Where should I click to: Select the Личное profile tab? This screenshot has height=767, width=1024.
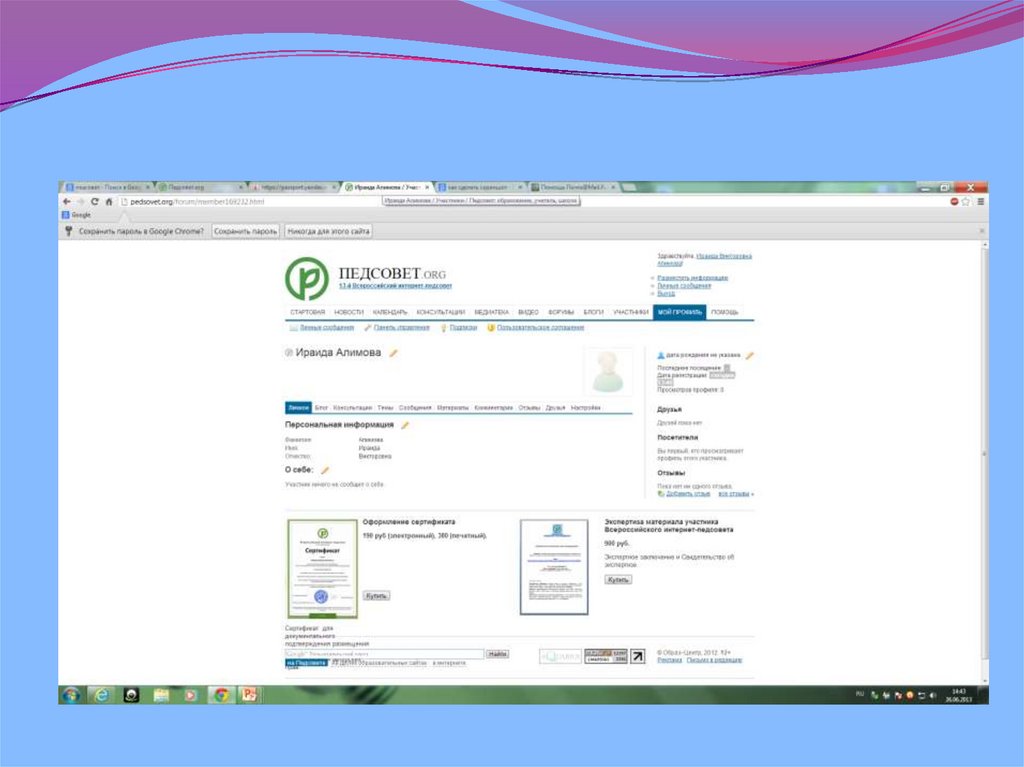[298, 408]
